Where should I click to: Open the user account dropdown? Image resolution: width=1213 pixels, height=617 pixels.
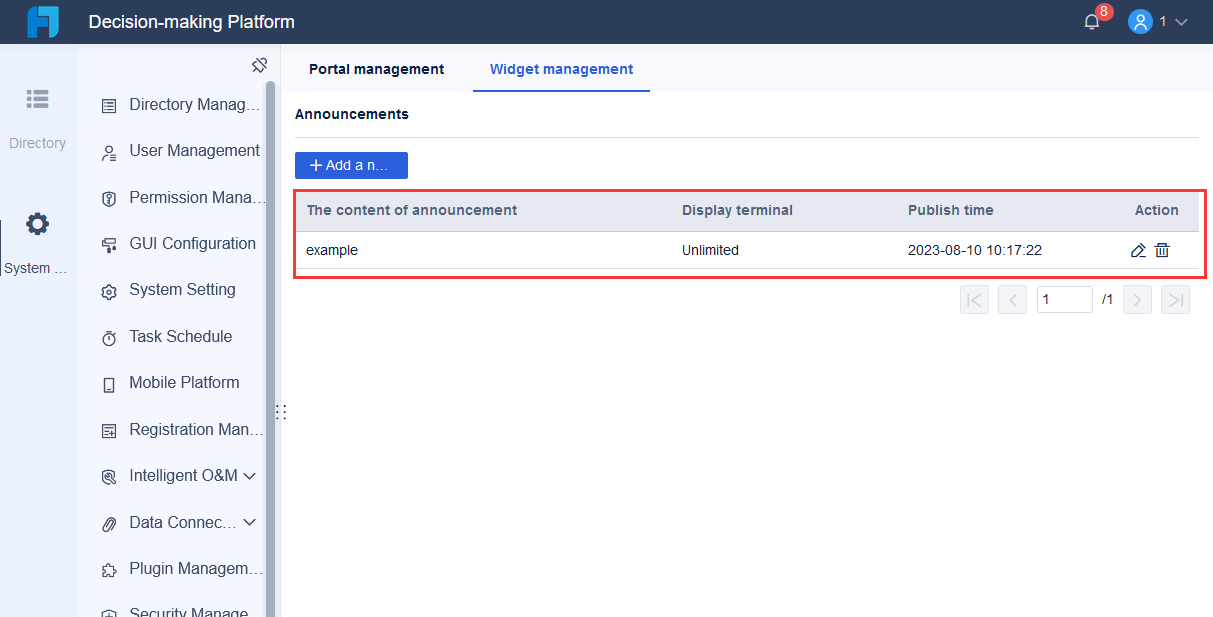tap(1160, 21)
